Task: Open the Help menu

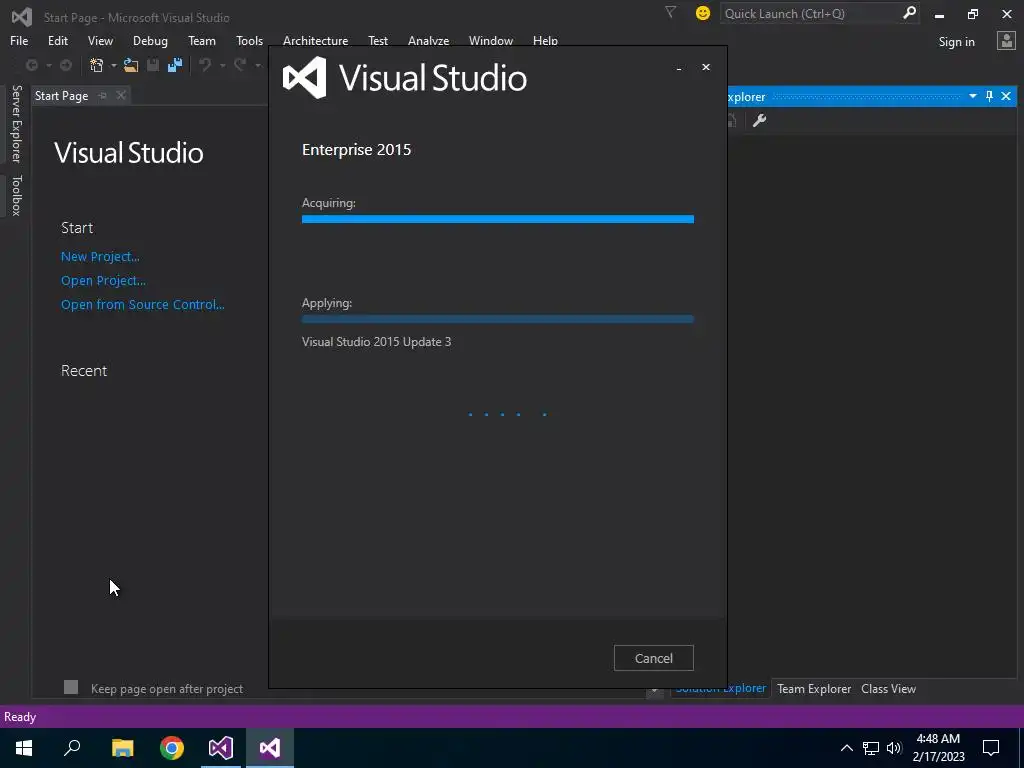Action: tap(545, 40)
